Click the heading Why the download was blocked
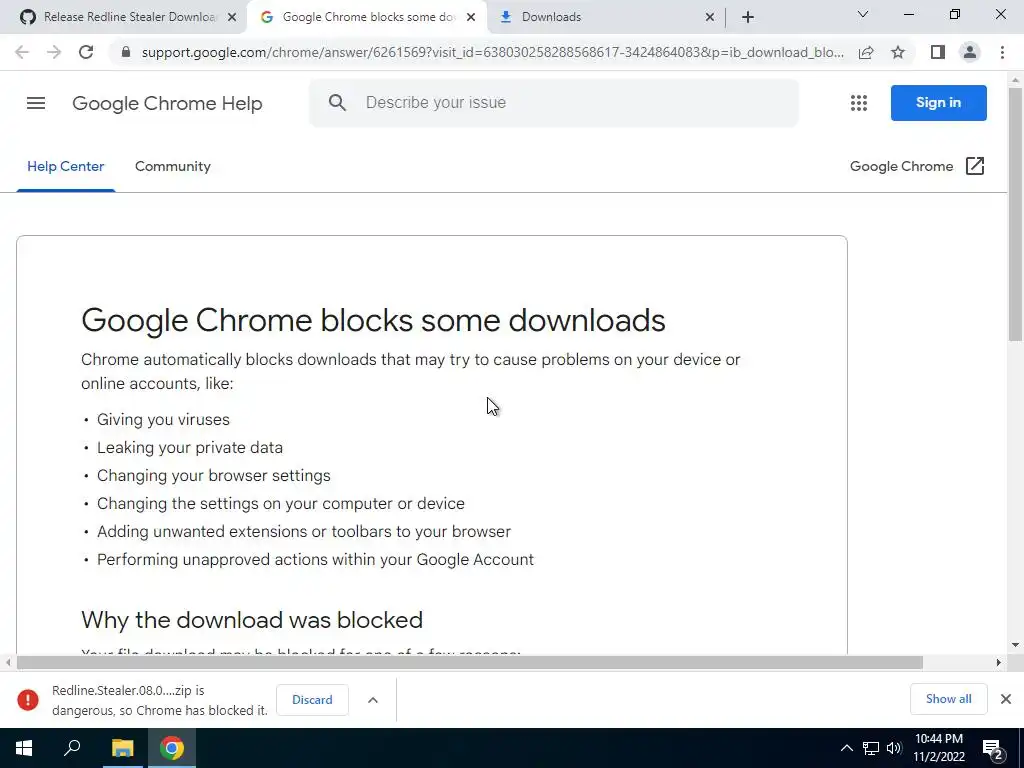This screenshot has height=768, width=1024. click(x=252, y=620)
